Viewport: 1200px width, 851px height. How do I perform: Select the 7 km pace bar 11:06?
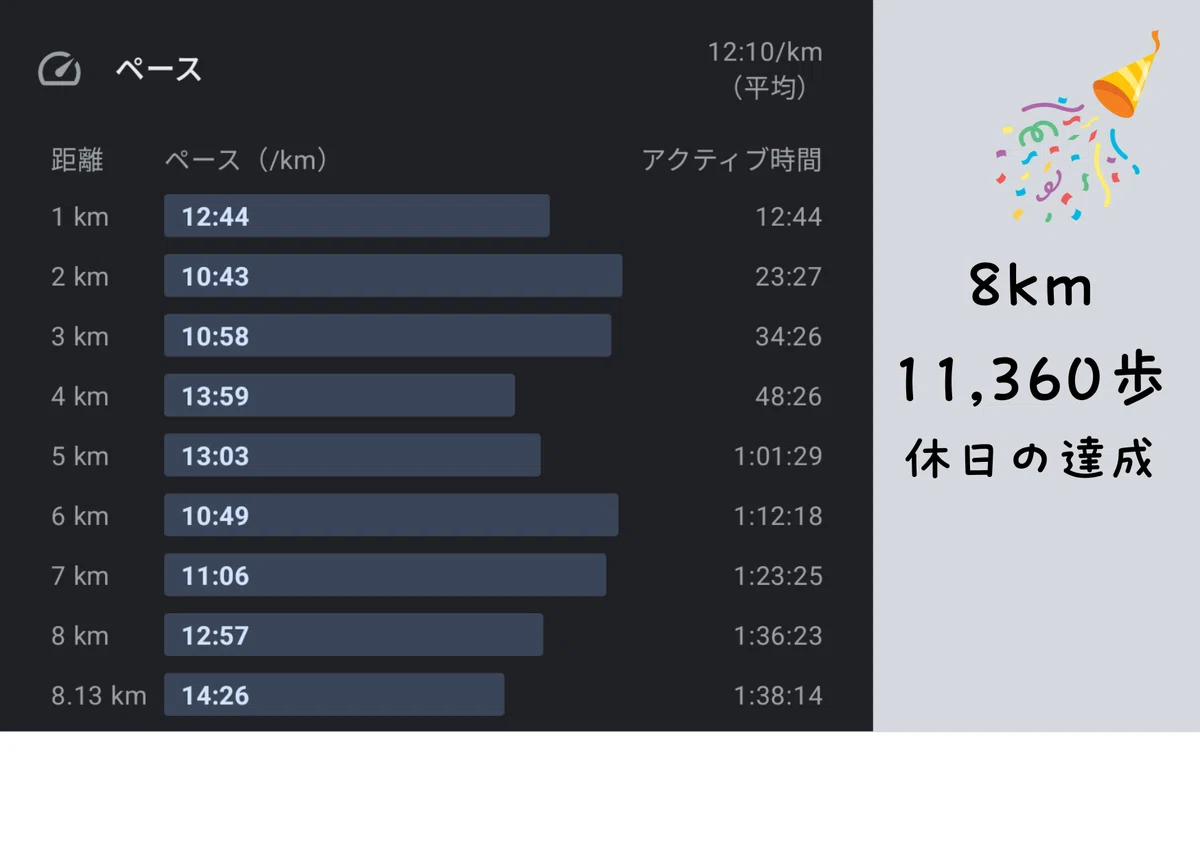[x=385, y=576]
